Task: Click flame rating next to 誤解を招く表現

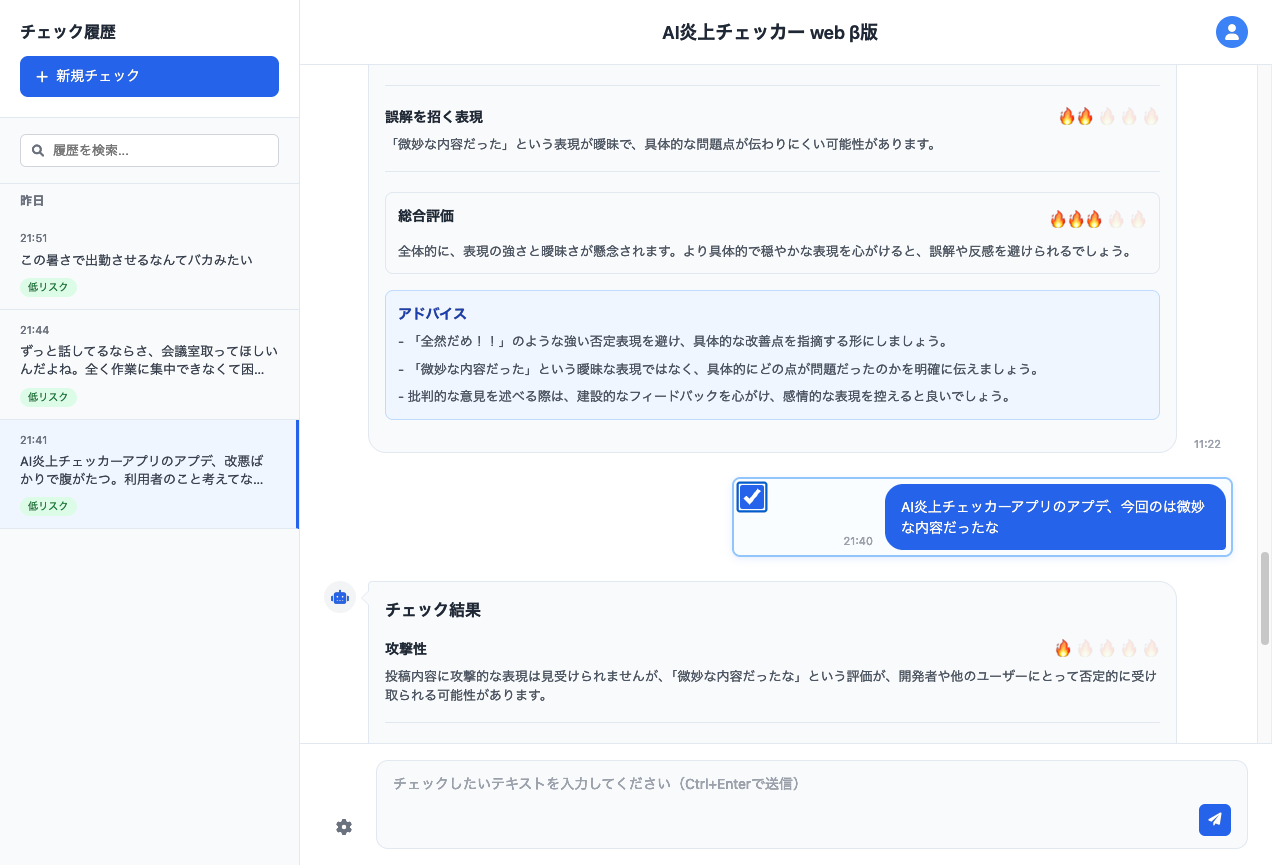Action: coord(1109,117)
